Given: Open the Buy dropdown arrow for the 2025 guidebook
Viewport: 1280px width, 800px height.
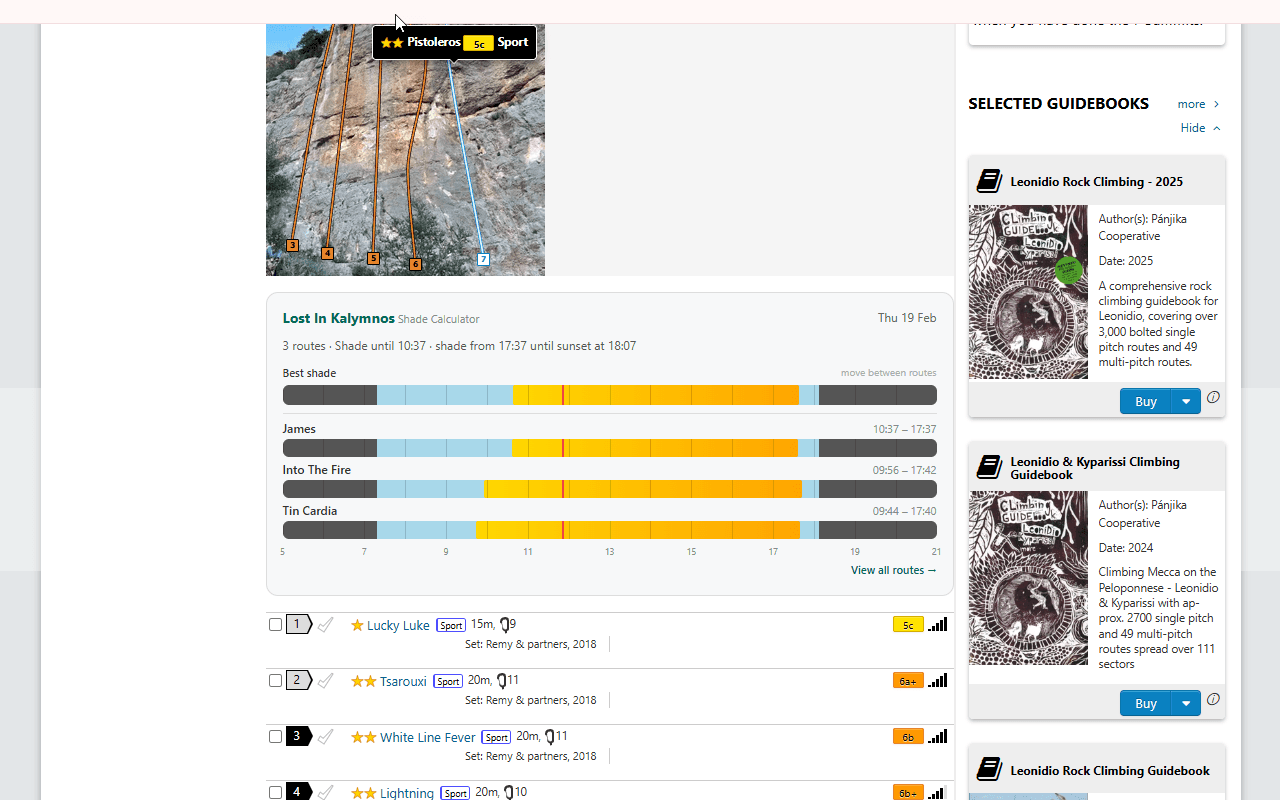Looking at the screenshot, I should click(1185, 400).
